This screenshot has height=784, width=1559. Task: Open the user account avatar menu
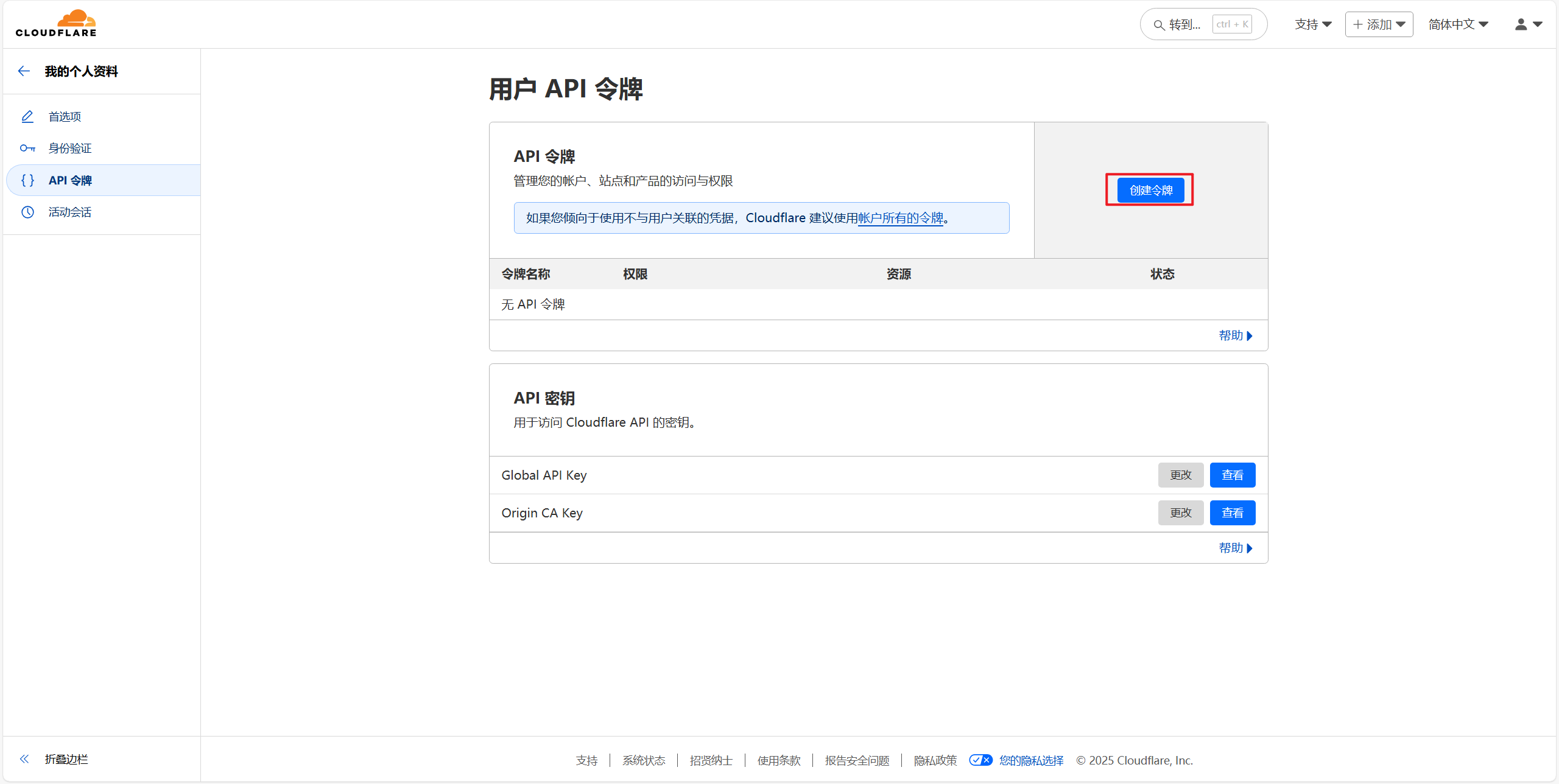coord(1529,24)
